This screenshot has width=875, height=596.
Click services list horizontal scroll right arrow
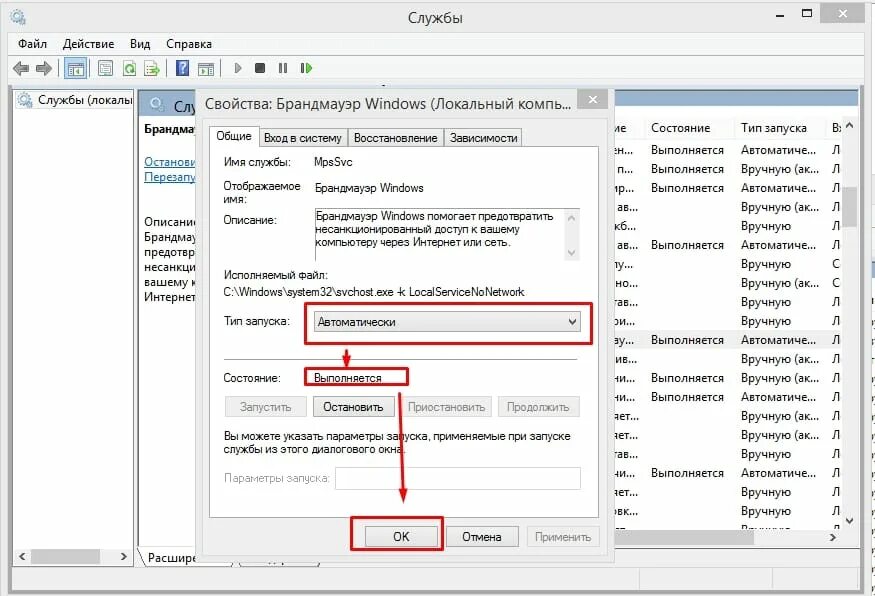click(x=833, y=537)
